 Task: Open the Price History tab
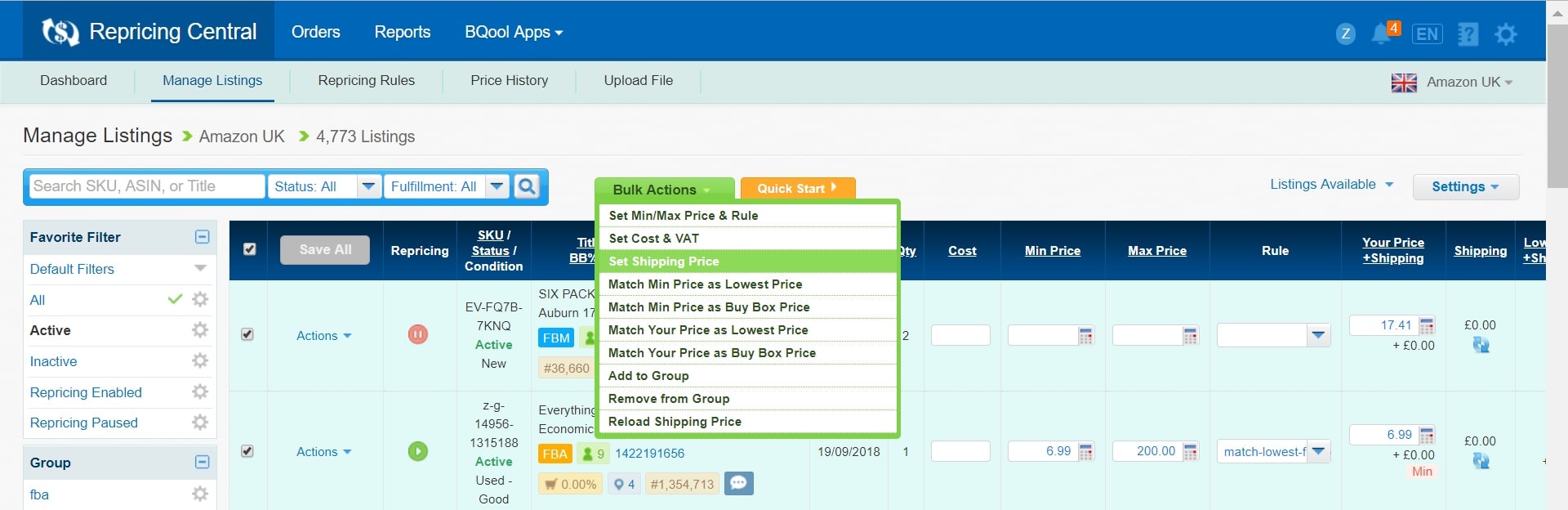click(509, 80)
